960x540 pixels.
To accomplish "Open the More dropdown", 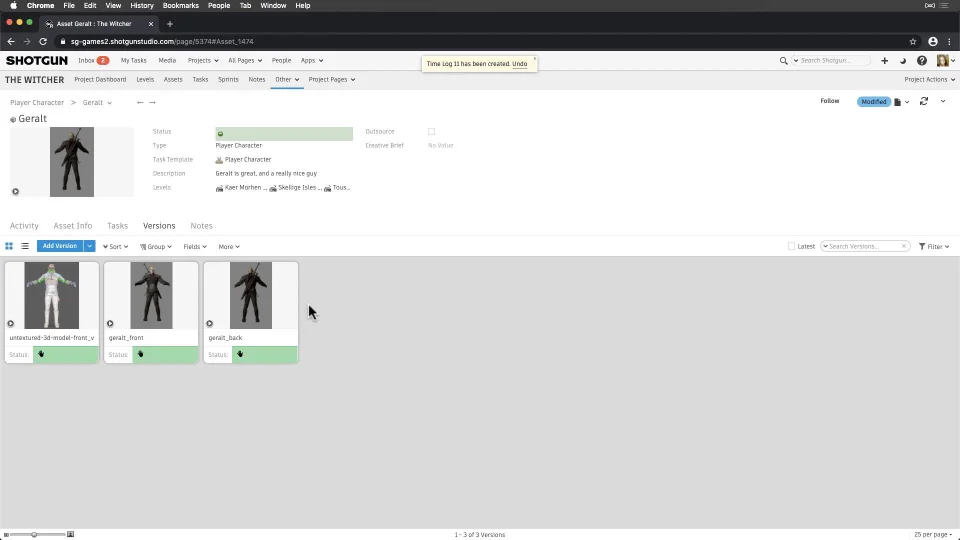I will point(229,247).
